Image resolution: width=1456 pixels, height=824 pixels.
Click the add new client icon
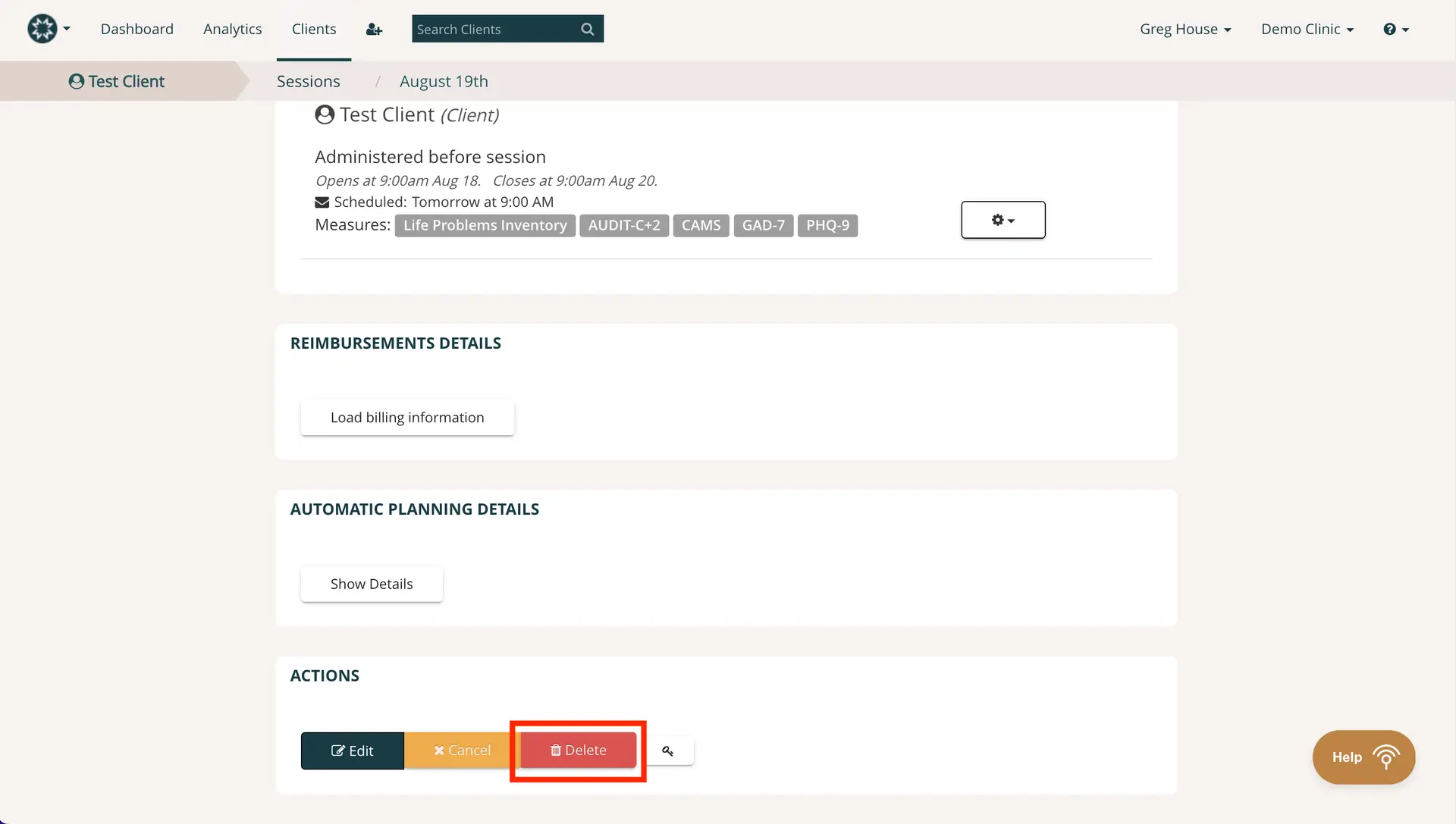[x=373, y=29]
